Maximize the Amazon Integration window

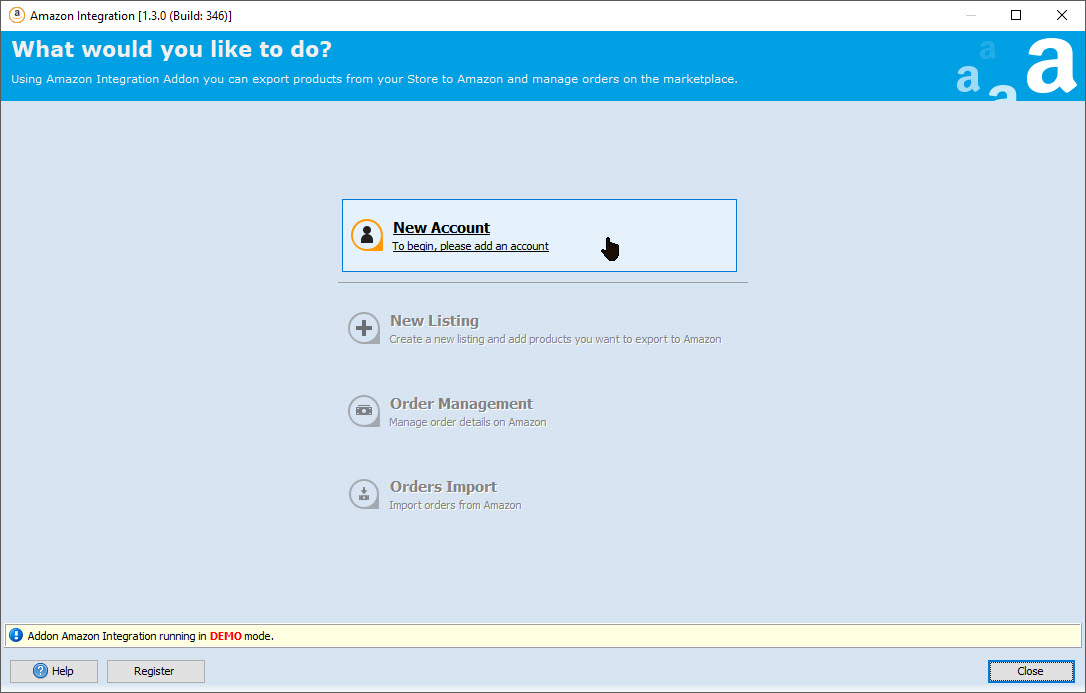[1016, 15]
